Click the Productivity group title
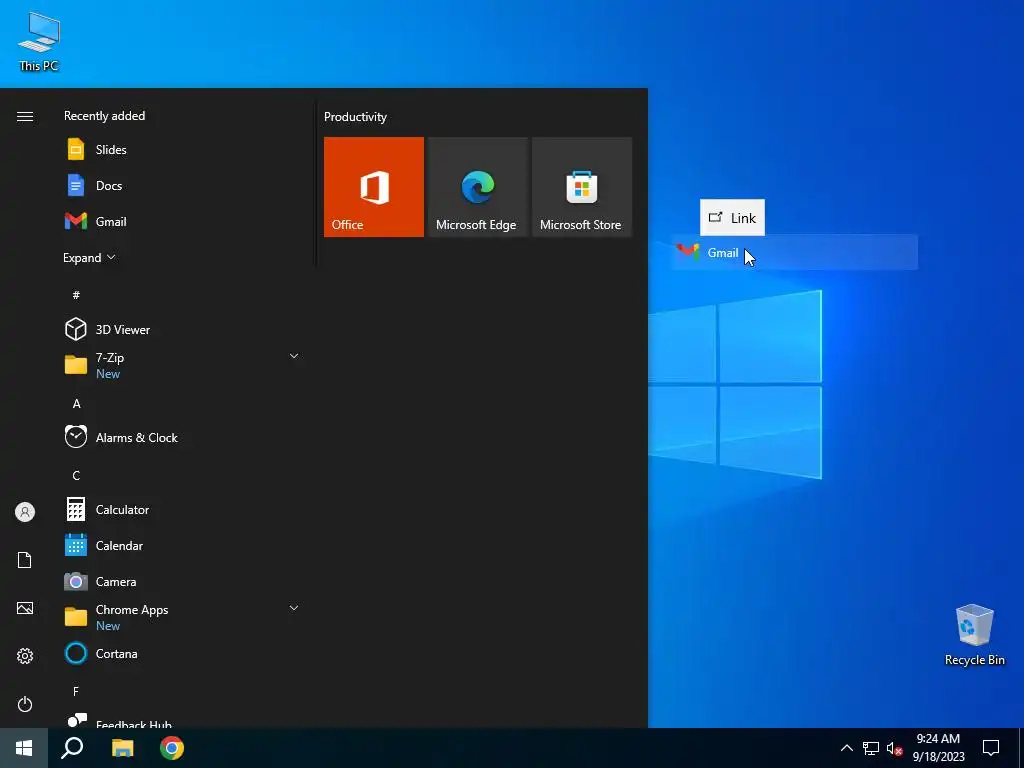1024x768 pixels. tap(355, 117)
